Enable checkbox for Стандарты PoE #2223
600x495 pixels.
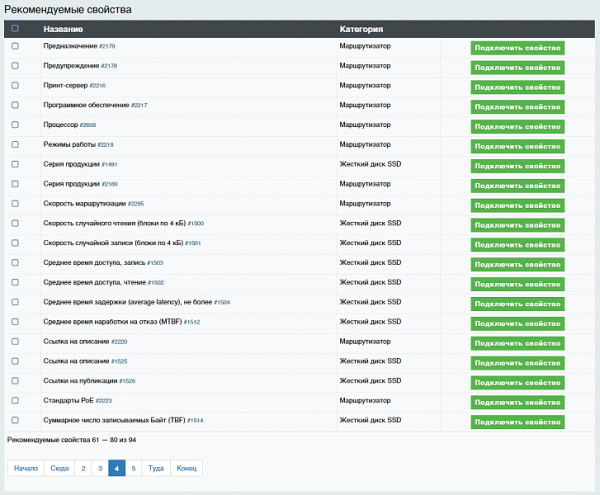click(x=15, y=401)
